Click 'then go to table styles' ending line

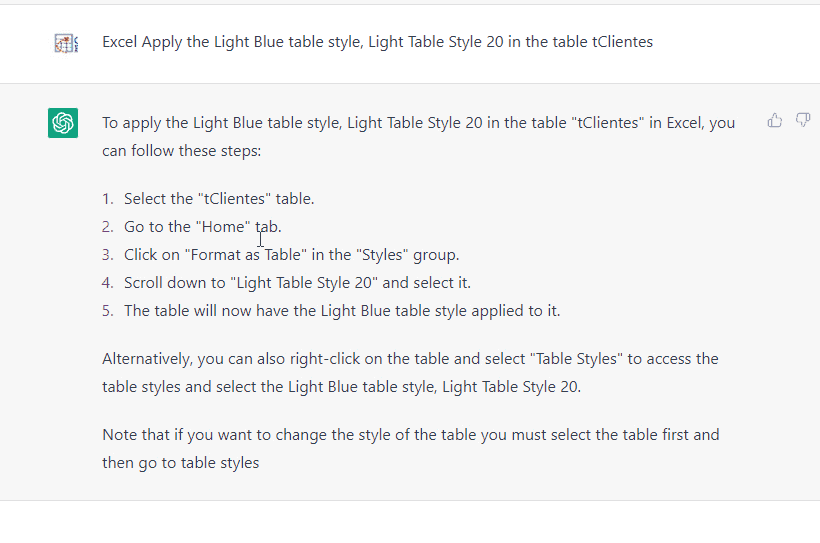(180, 463)
